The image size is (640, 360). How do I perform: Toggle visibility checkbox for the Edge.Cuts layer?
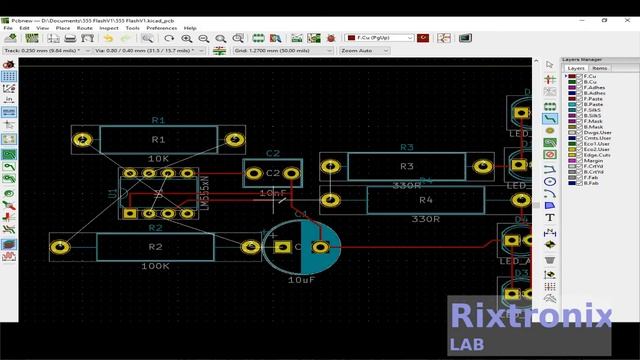coord(579,155)
